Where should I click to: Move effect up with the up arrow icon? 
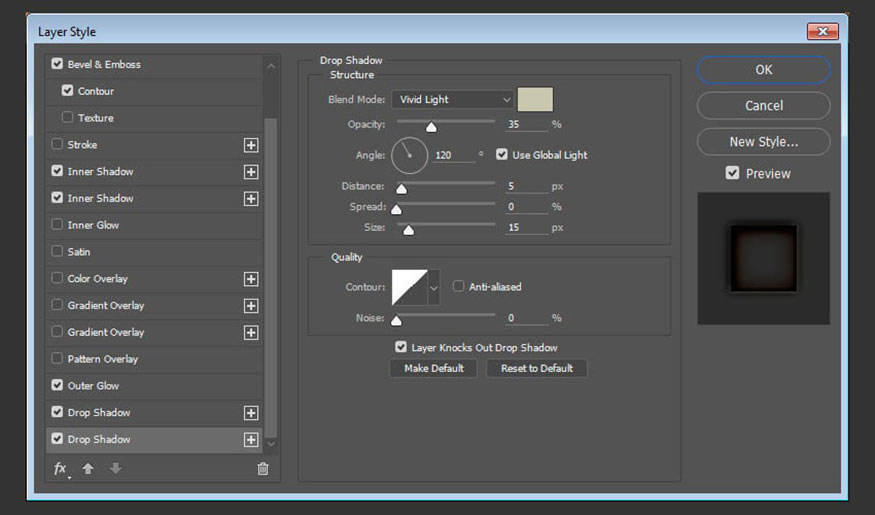click(x=88, y=469)
